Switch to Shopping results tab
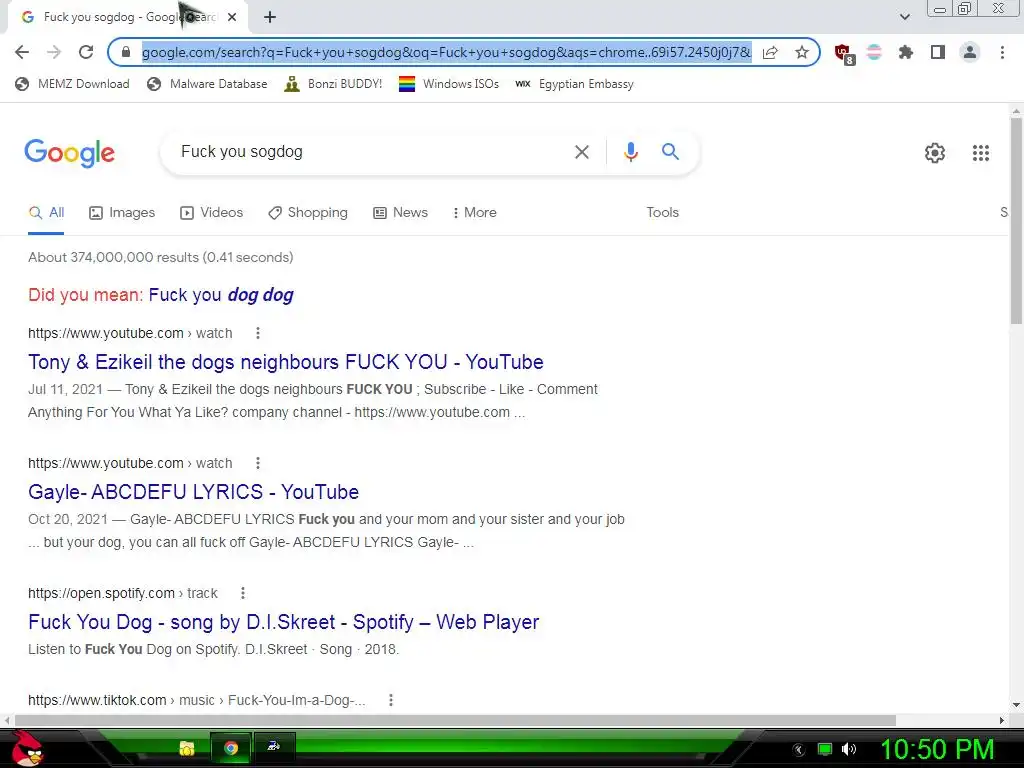The height and width of the screenshot is (768, 1024). [308, 213]
